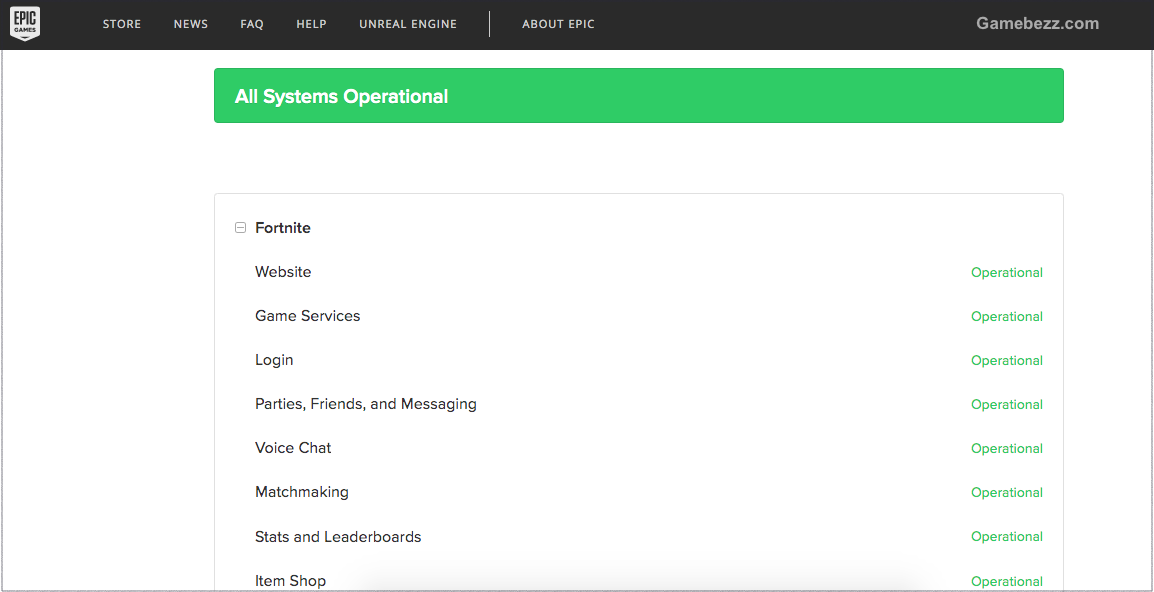Select the Website service row
Viewport: 1154px width, 592px height.
(x=283, y=272)
